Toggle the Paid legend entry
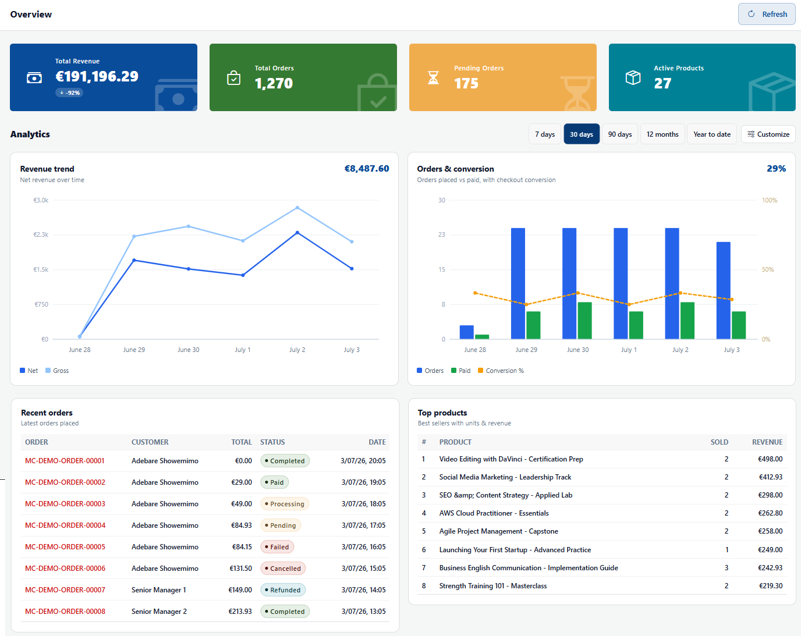 tap(461, 370)
